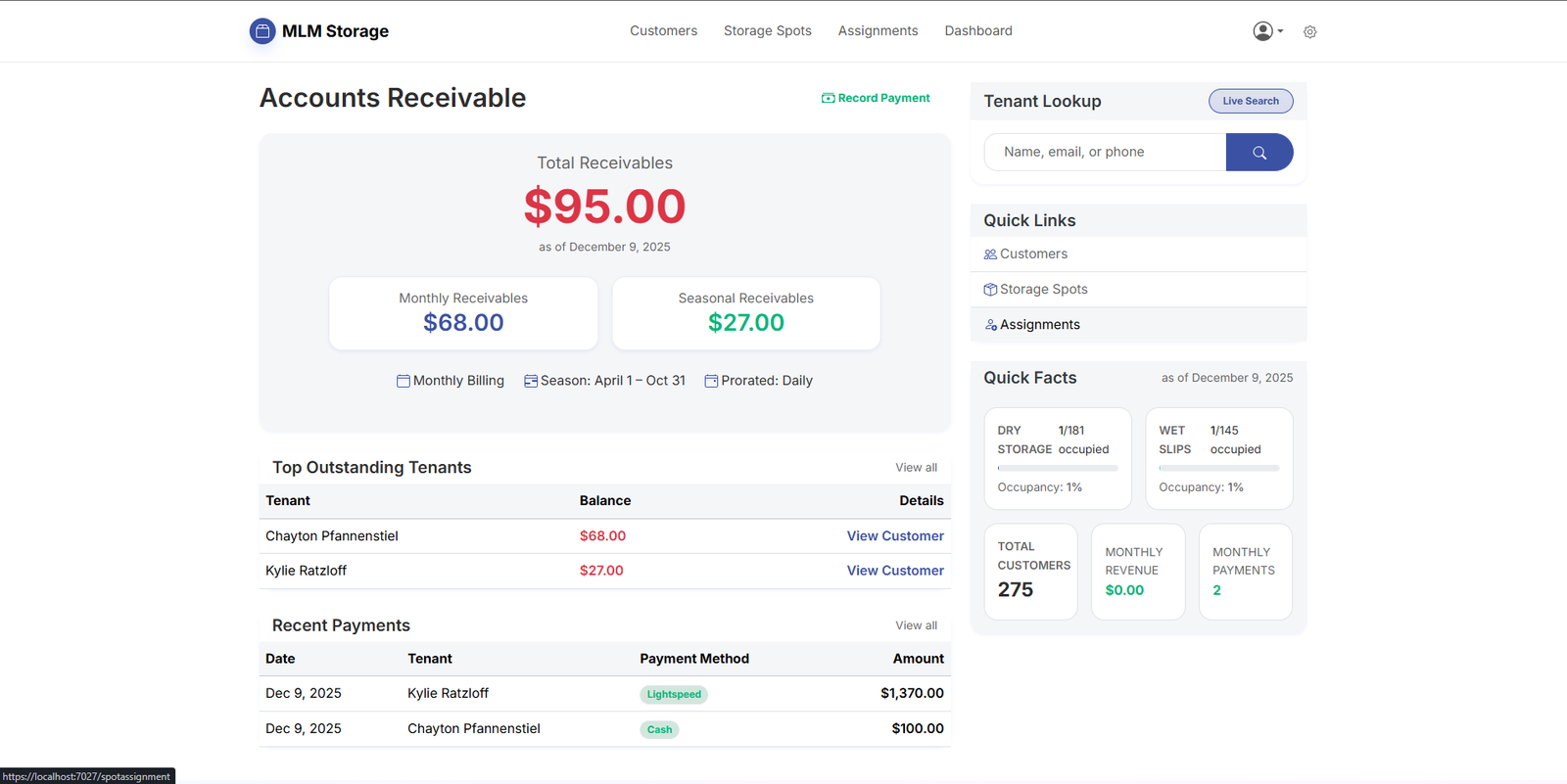Click the Dry Storage occupancy progress bar
The height and width of the screenshot is (784, 1567).
pos(1058,469)
